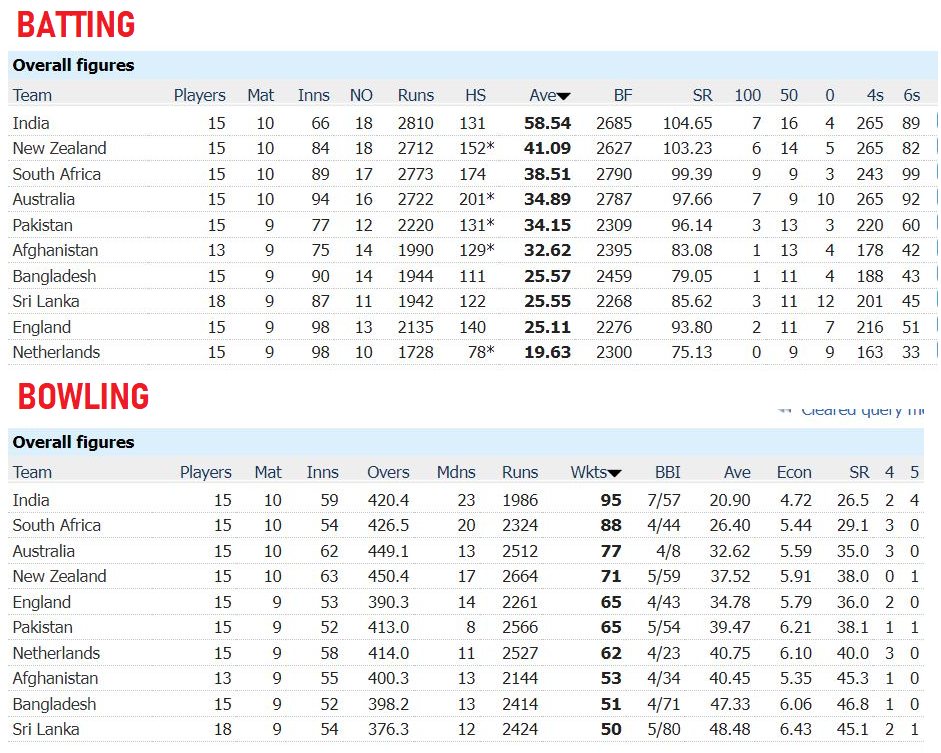Click the Overs column header in bowling
The image size is (941, 753).
pyautogui.click(x=388, y=473)
